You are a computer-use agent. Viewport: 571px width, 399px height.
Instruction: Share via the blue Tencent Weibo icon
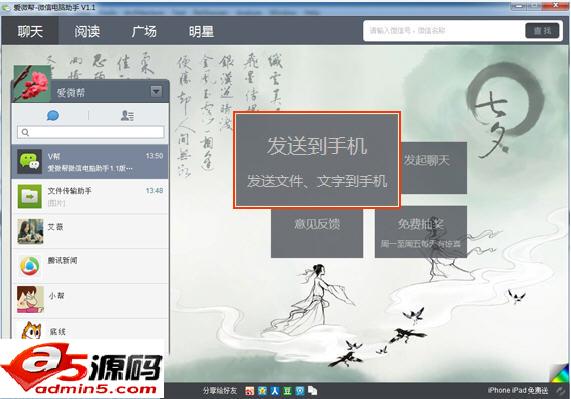click(300, 391)
